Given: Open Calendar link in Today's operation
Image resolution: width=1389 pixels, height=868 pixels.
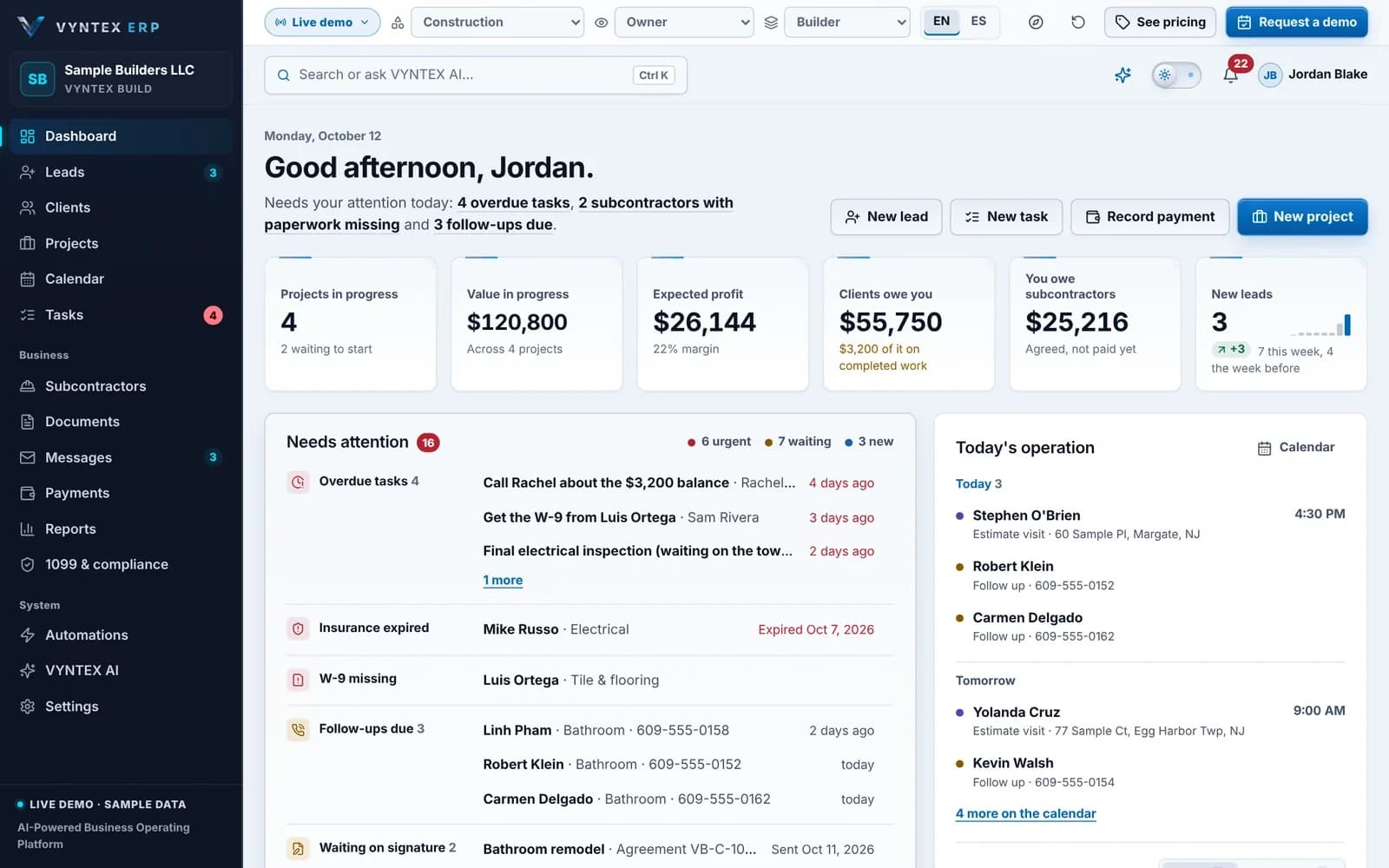Looking at the screenshot, I should (x=1296, y=448).
